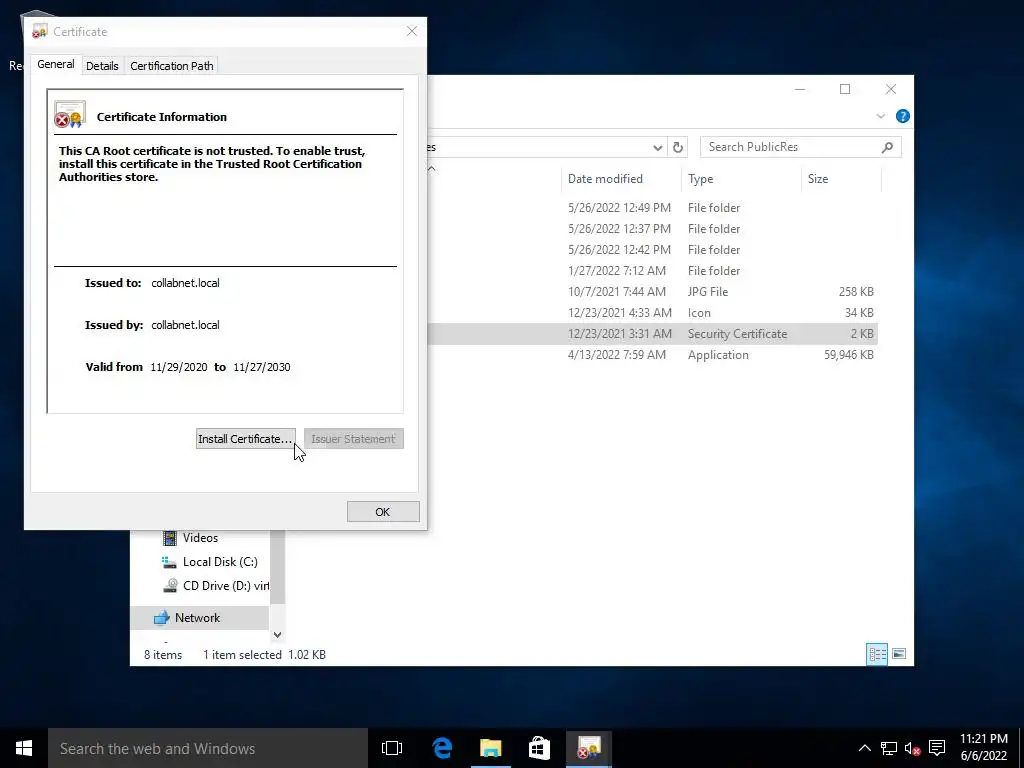
Task: Click the CD Drive (D:) disc icon
Action: 170,586
